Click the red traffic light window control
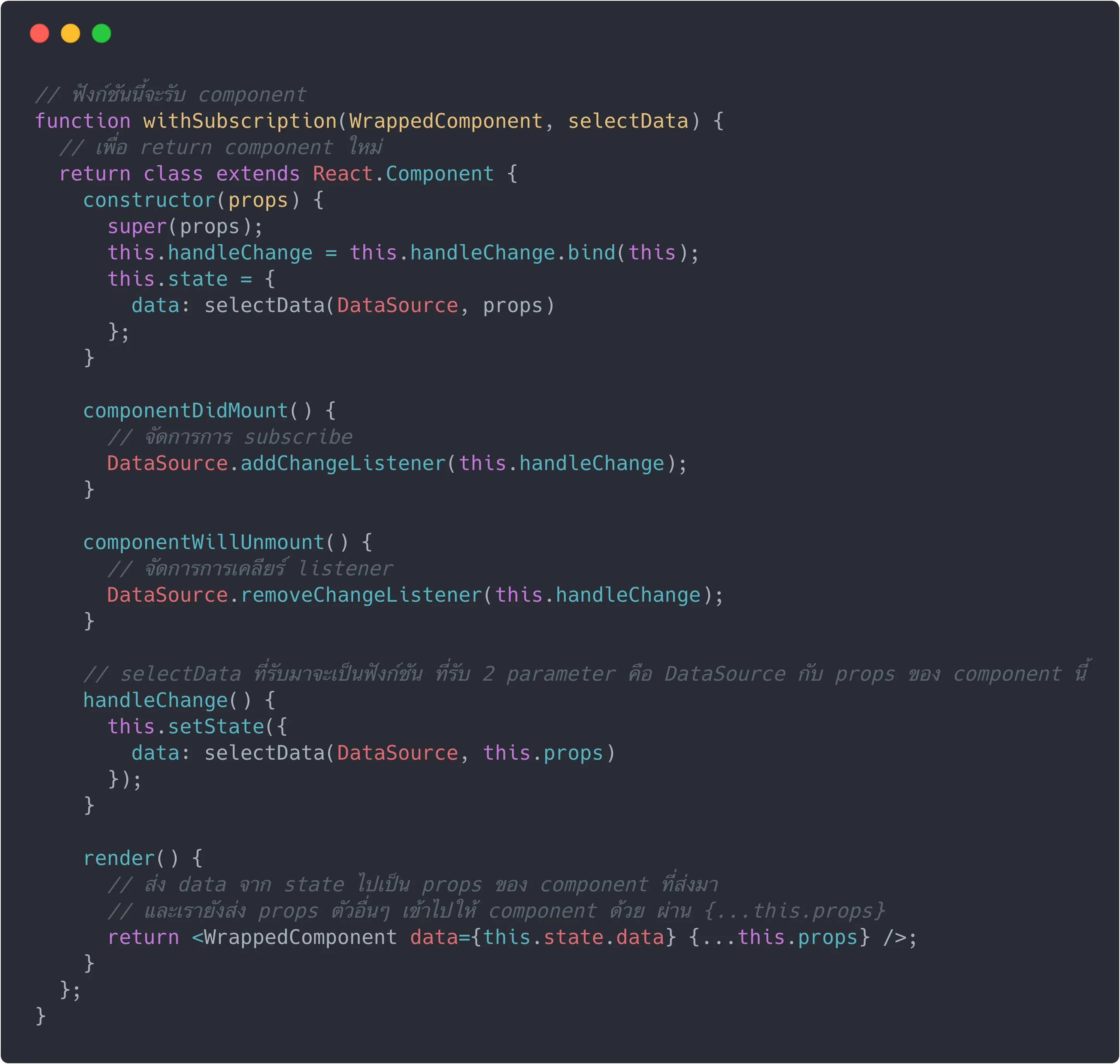Viewport: 1120px width, 1064px height. (x=39, y=33)
